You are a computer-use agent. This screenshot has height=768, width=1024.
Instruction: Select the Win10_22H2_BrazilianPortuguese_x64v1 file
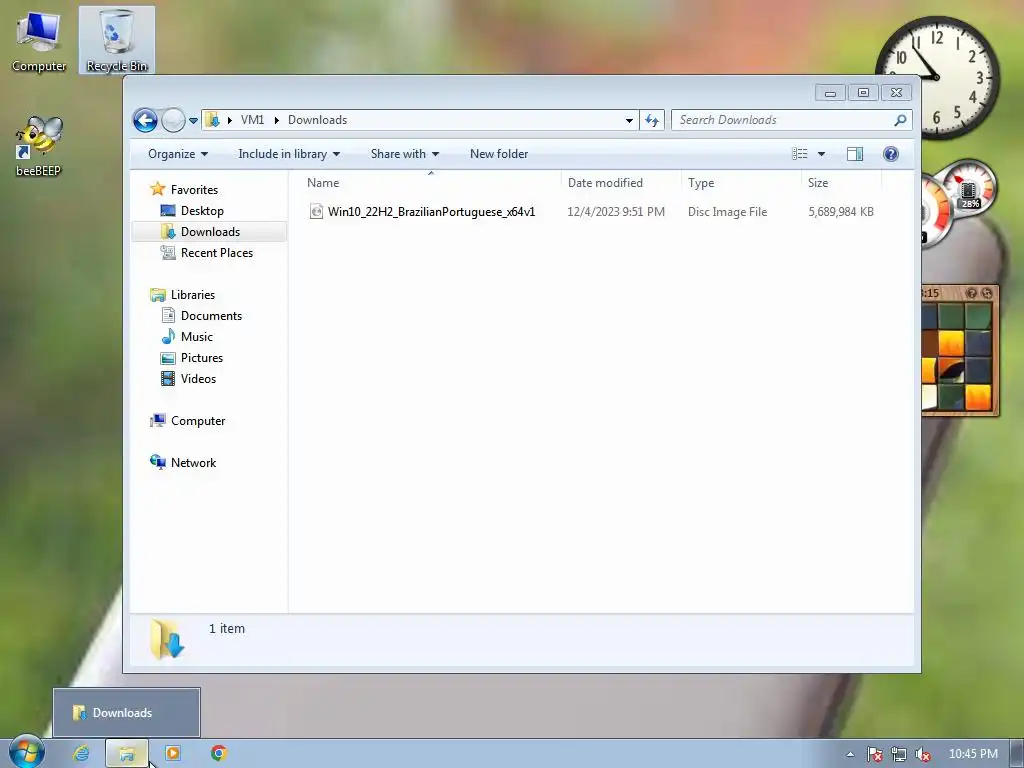click(x=431, y=212)
